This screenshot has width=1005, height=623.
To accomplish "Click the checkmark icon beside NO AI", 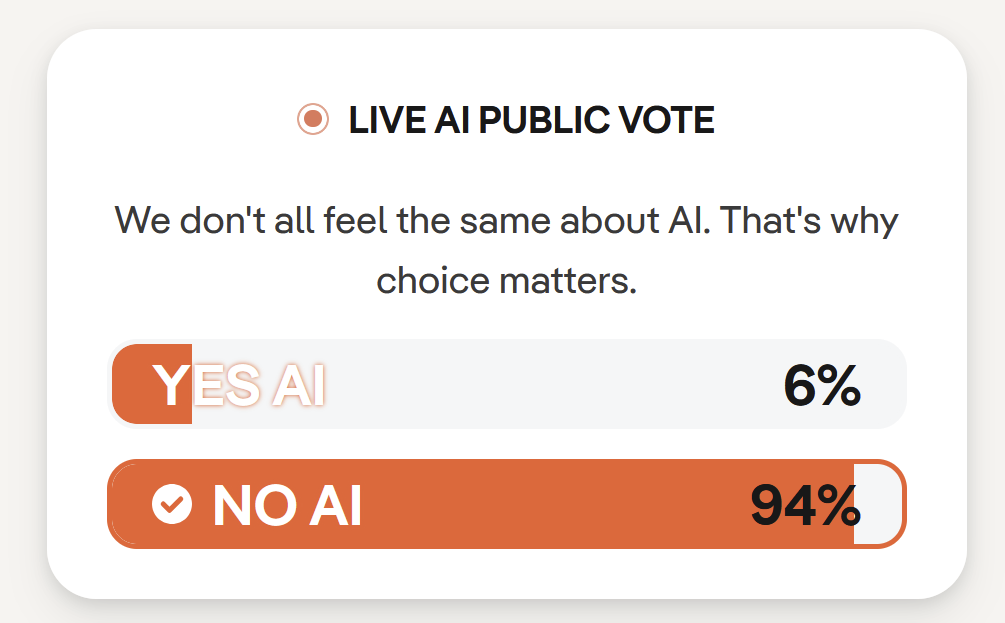I will point(172,504).
